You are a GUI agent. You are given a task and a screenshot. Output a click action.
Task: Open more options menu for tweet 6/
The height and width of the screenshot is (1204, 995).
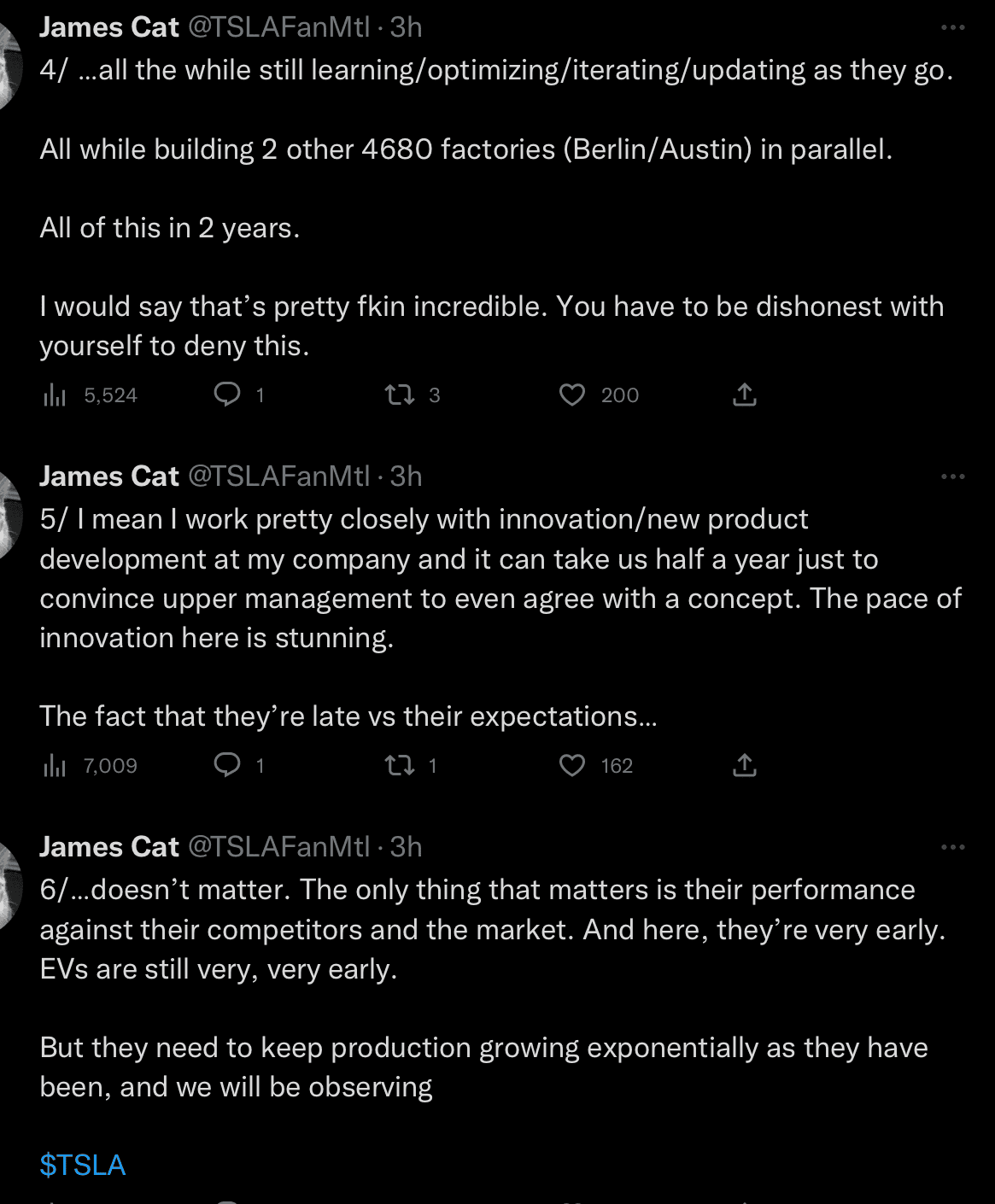(x=952, y=847)
